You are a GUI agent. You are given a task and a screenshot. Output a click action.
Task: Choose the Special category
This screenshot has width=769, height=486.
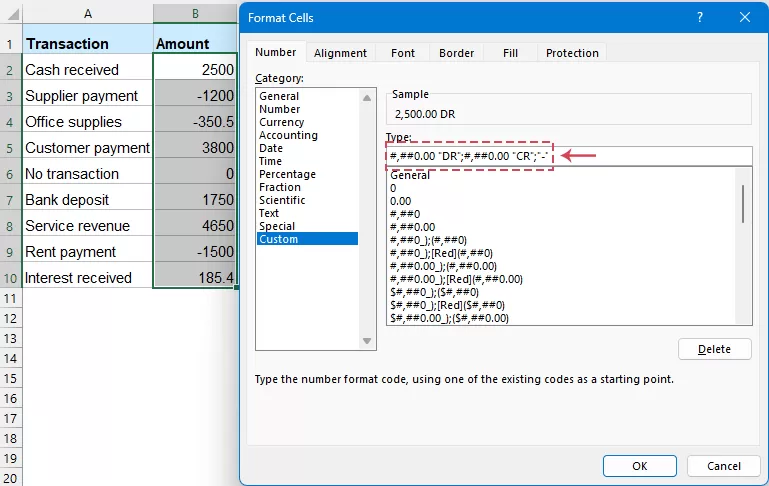(x=307, y=226)
